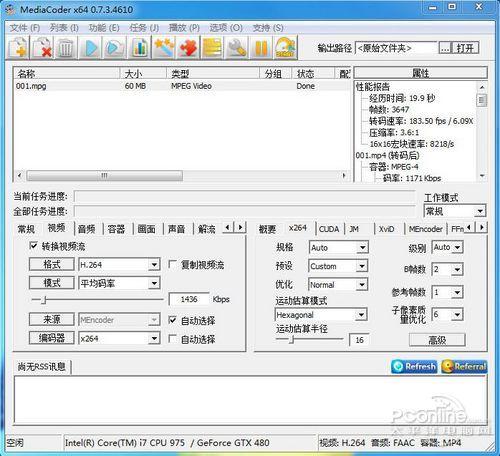Click the file list horizontal scrollbar

[104, 175]
